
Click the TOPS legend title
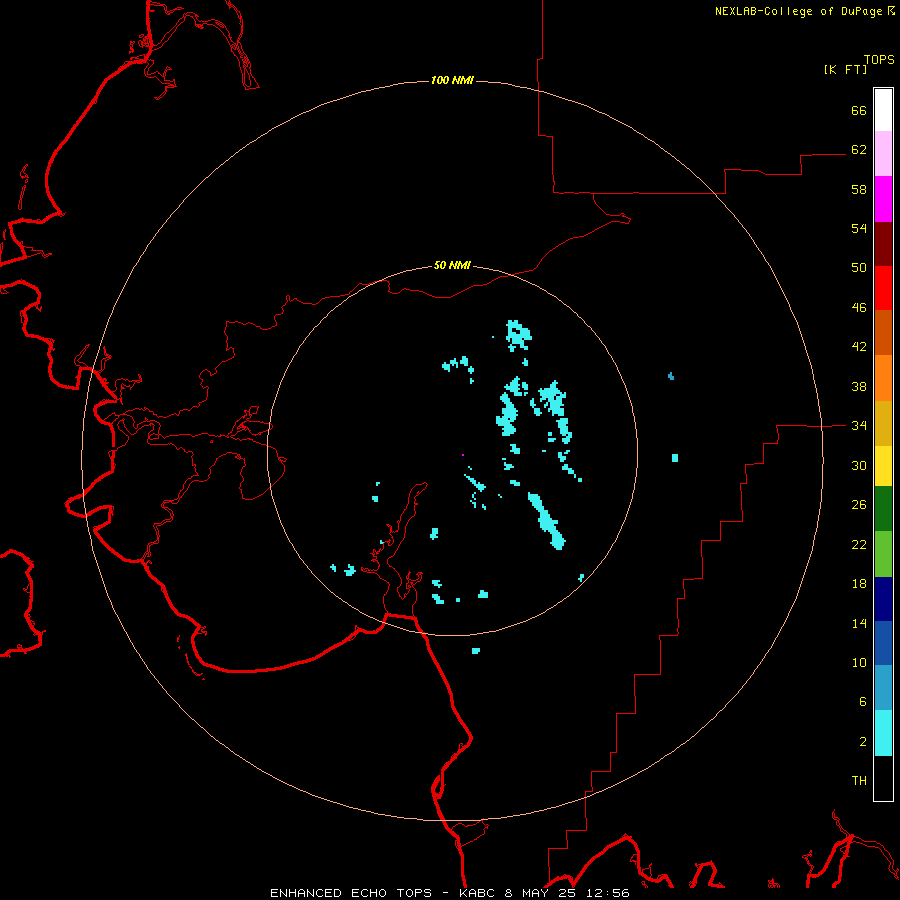[x=879, y=60]
